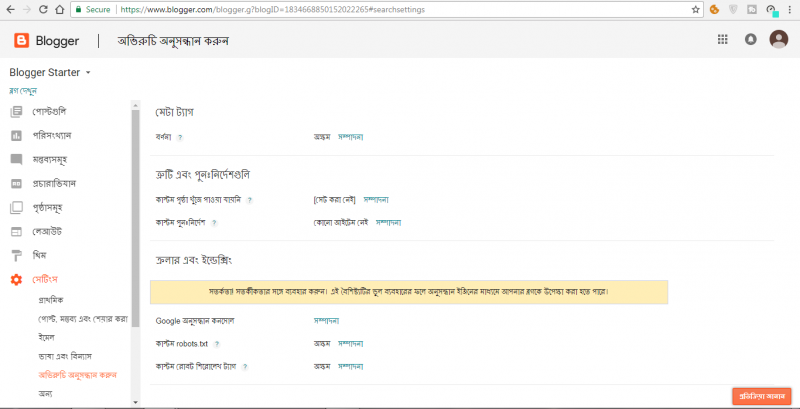Click the orange Blogger logo icon
800x409 pixels.
click(22, 40)
